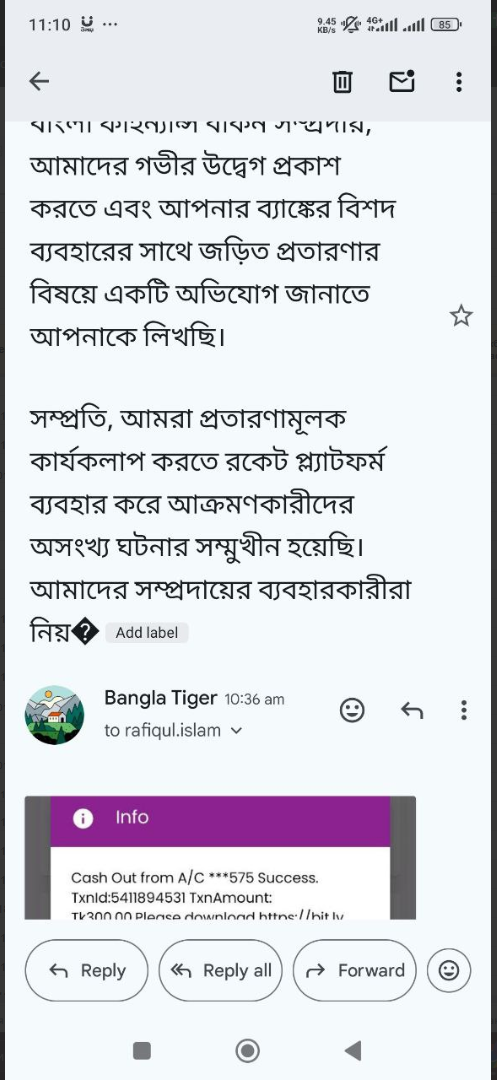Tap the Reply button
497x1080 pixels.
(x=87, y=970)
